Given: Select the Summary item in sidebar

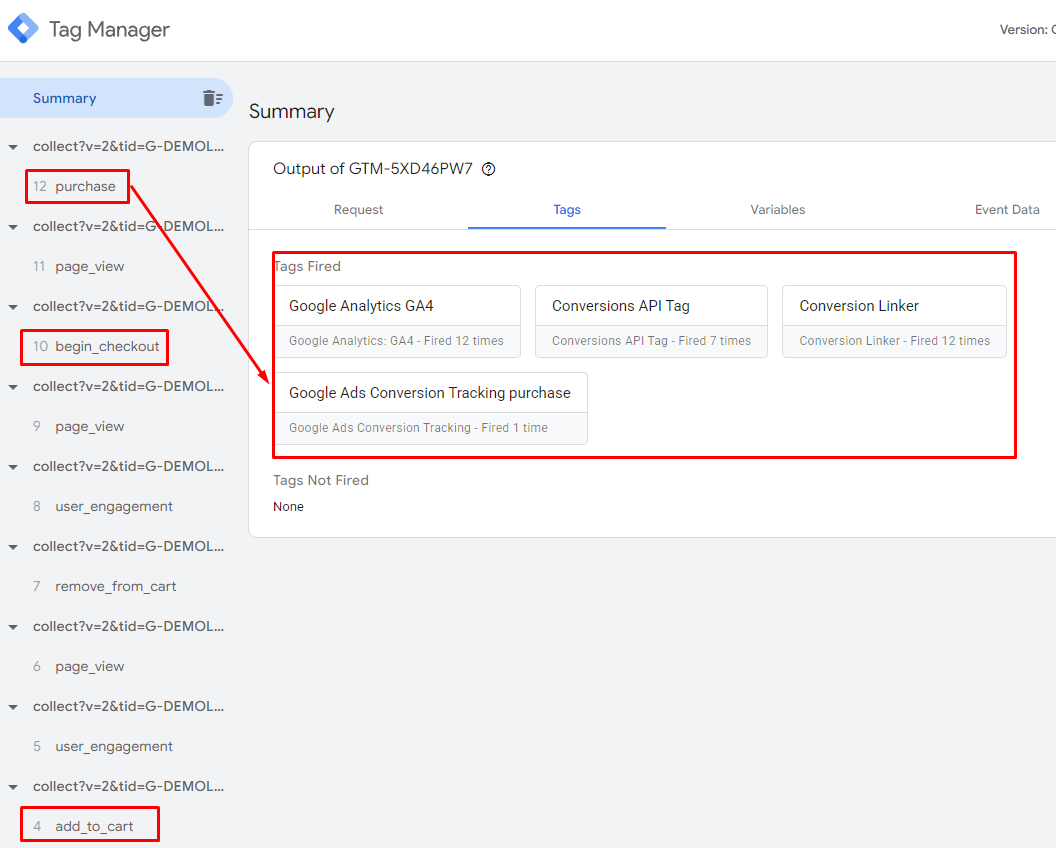Looking at the screenshot, I should [65, 98].
